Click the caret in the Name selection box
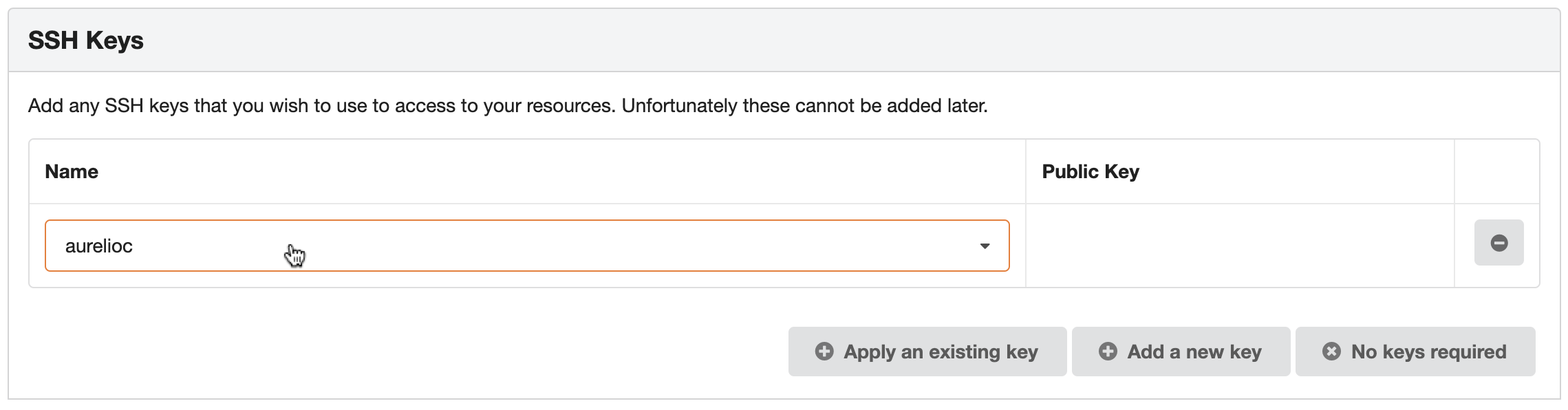Viewport: 1568px width, 410px height. 985,246
